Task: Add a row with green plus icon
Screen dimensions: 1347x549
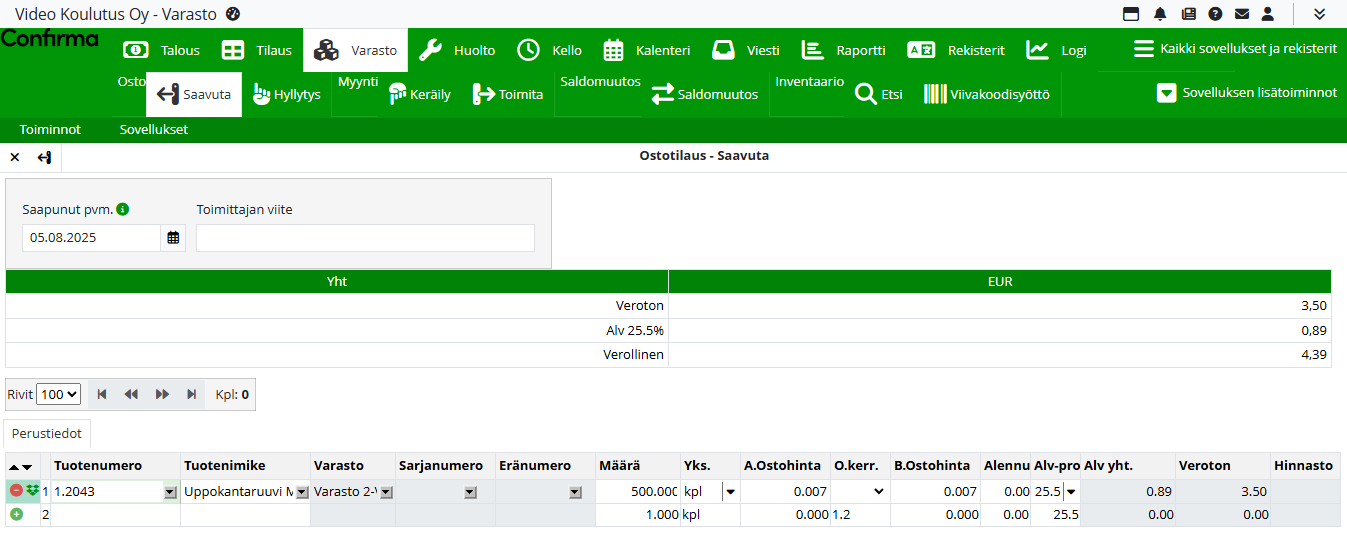Action: pyautogui.click(x=16, y=514)
